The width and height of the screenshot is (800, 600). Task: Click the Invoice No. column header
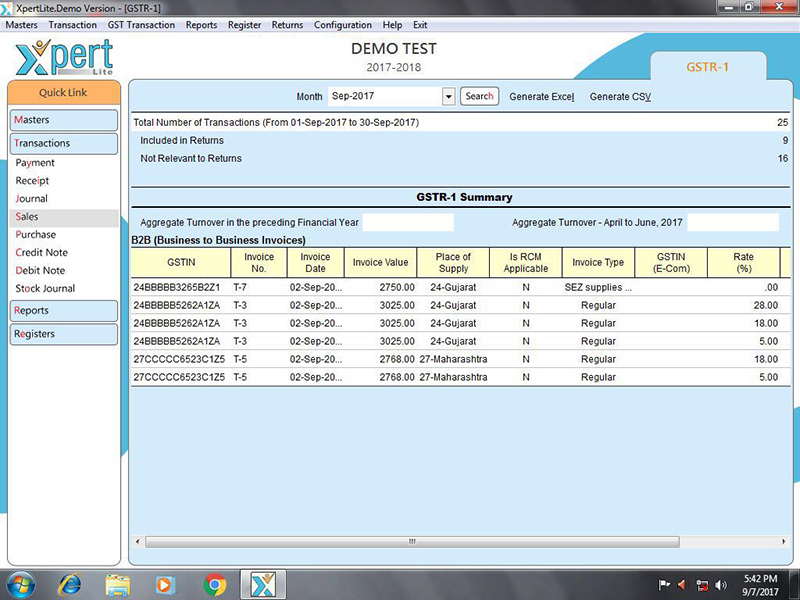[259, 262]
